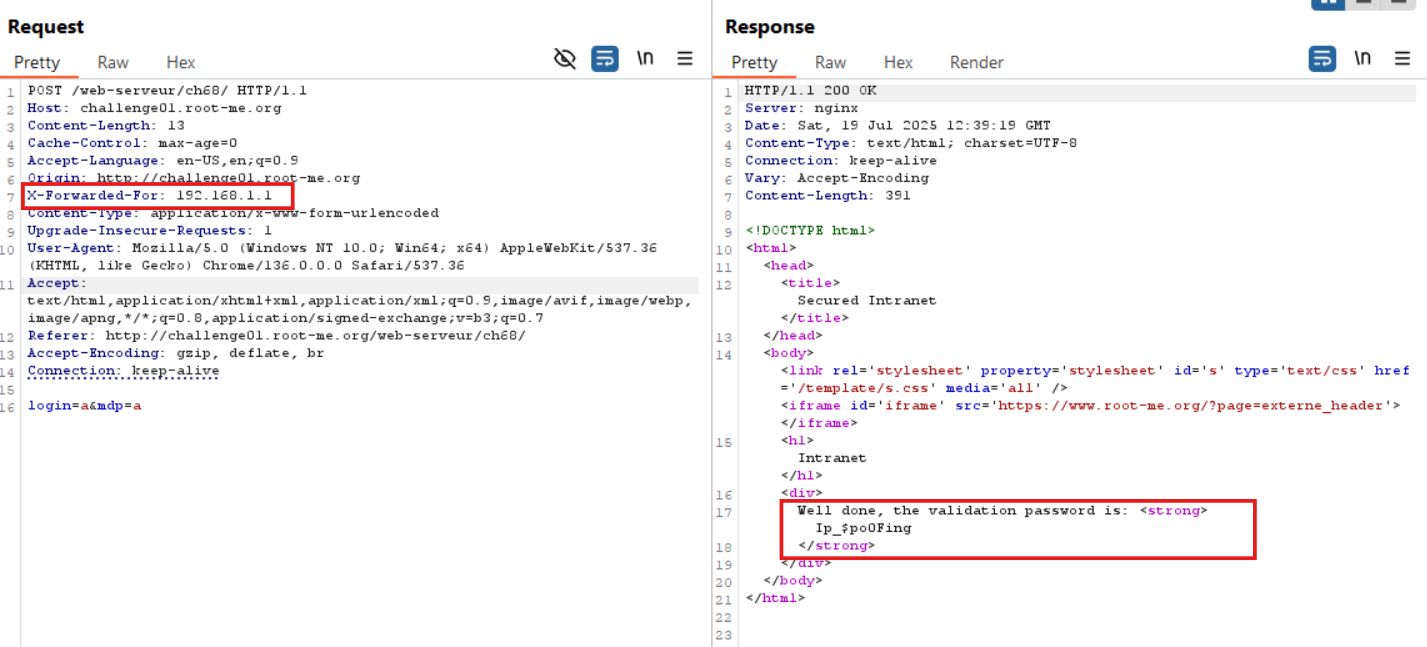This screenshot has width=1427, height=647.
Task: Toggle hidden characters eye icon in Request
Action: coord(565,59)
